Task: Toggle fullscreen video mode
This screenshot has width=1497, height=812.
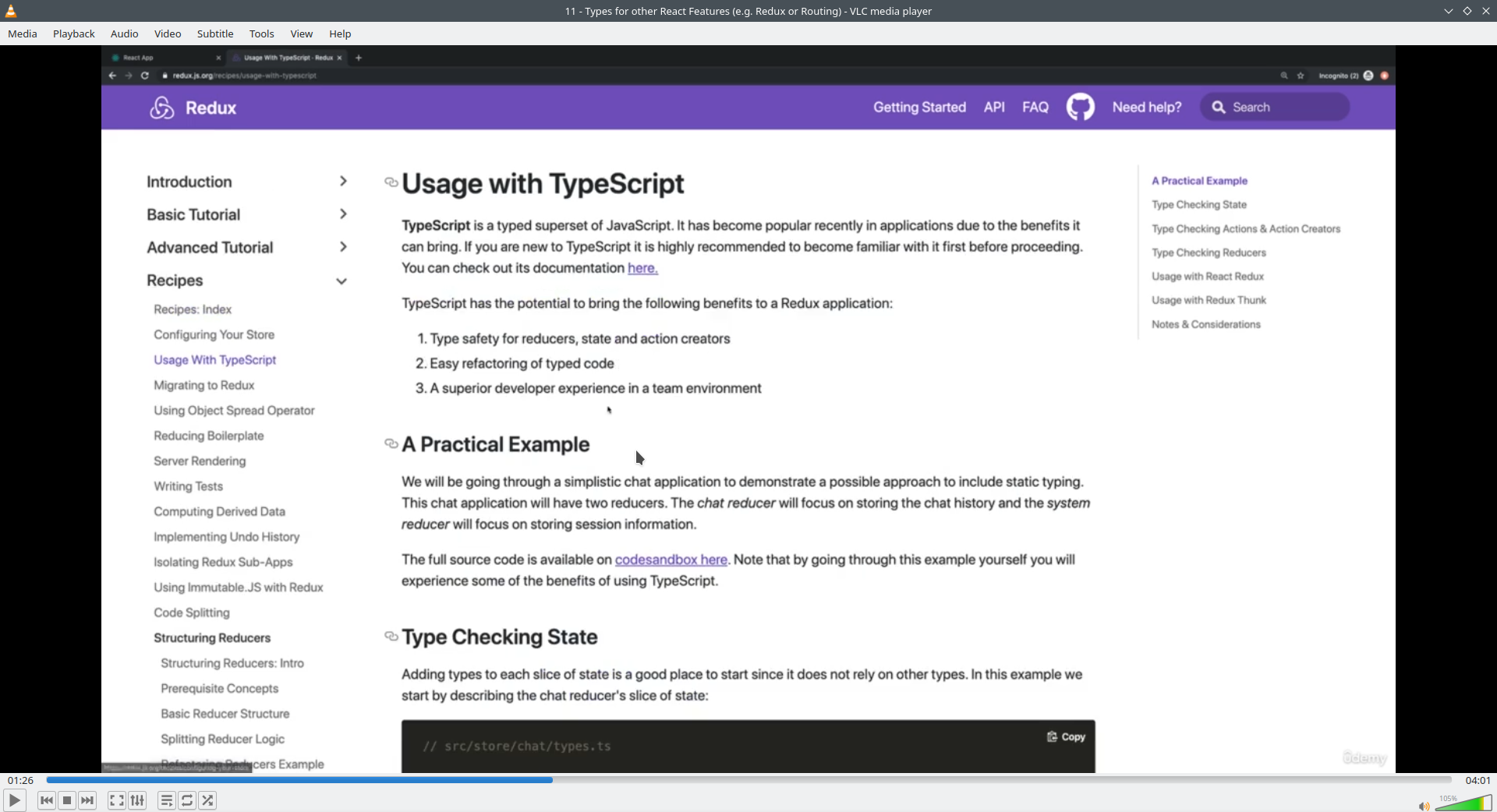Action: (x=116, y=800)
